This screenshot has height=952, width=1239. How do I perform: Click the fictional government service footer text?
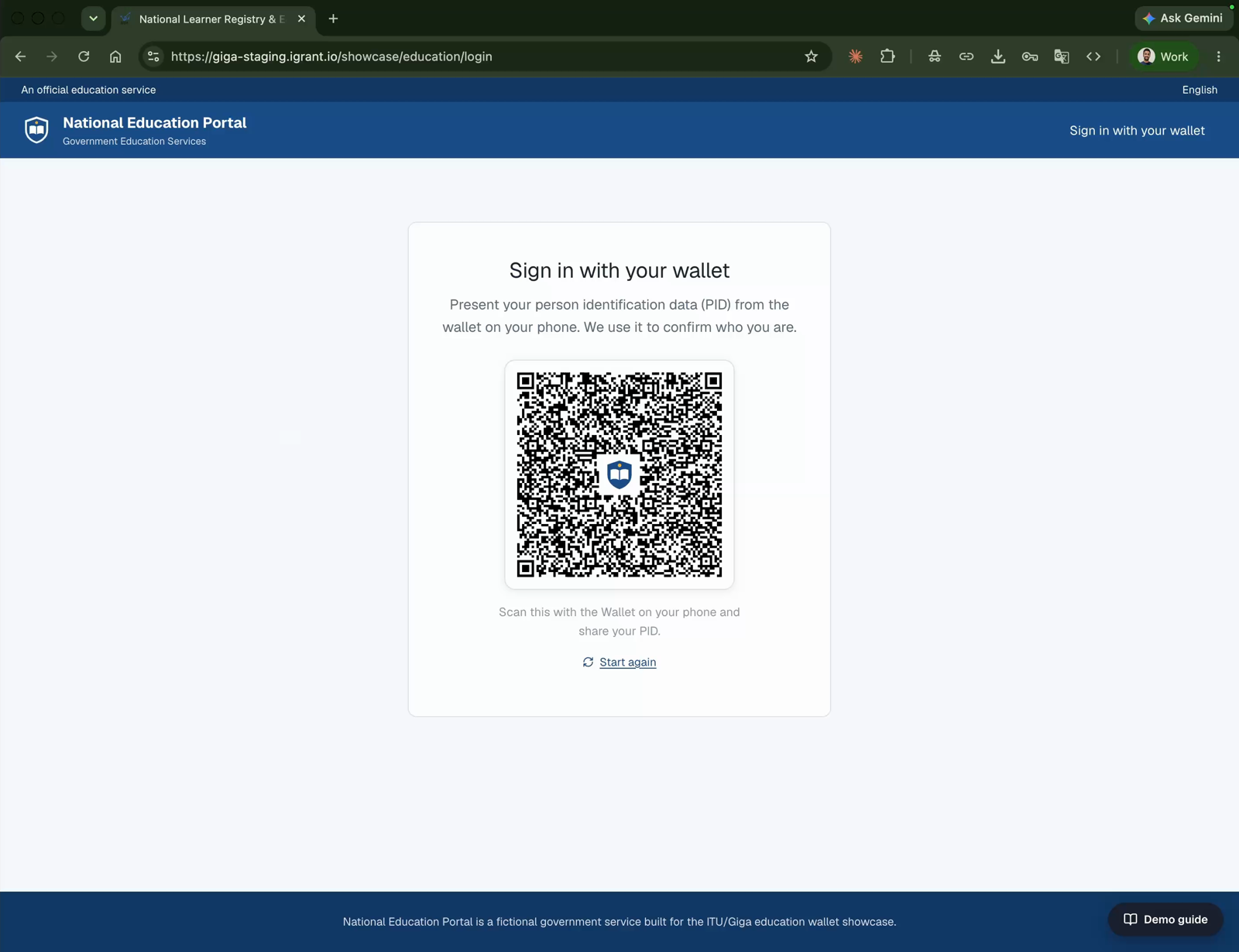coord(619,922)
